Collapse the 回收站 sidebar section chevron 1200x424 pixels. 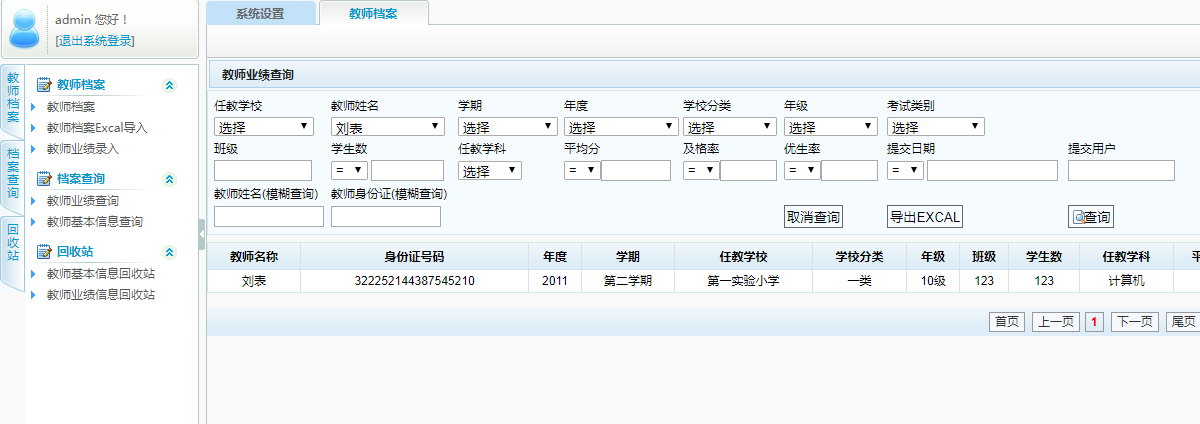pos(169,252)
